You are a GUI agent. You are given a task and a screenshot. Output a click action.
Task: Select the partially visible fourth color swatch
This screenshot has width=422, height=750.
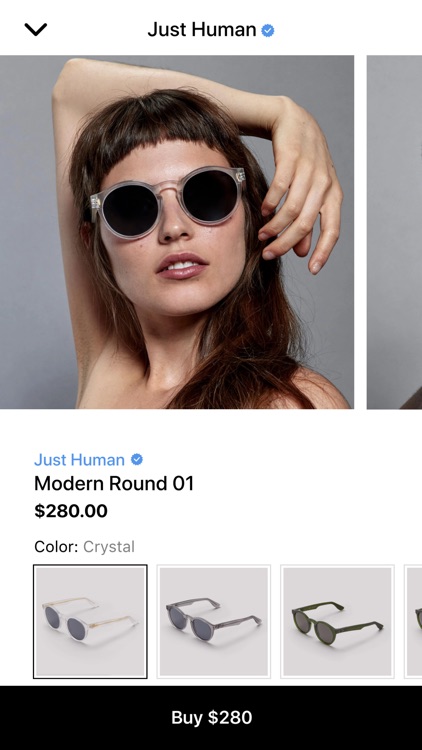413,622
